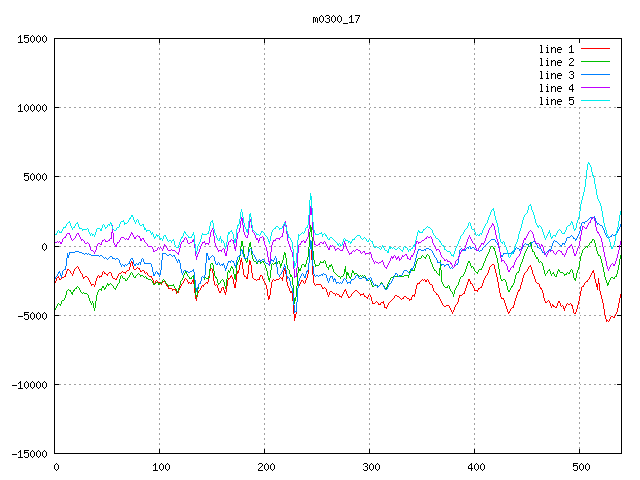Select the -5000 y-axis tick label

point(31,316)
